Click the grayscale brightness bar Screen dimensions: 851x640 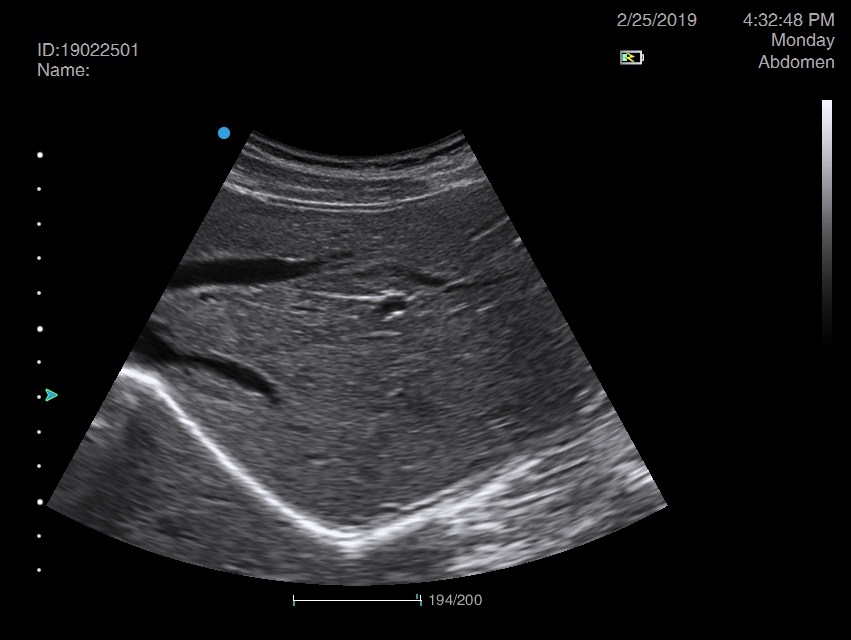[x=827, y=228]
